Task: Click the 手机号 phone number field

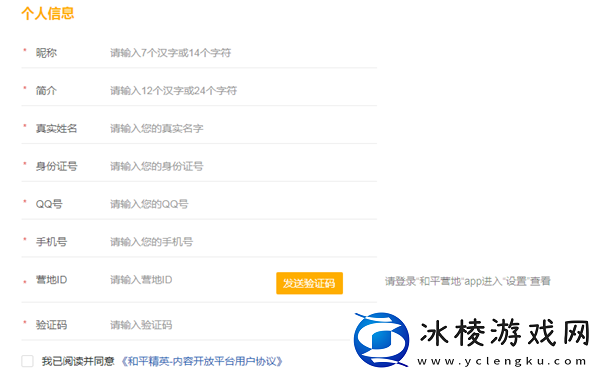Action: point(243,242)
